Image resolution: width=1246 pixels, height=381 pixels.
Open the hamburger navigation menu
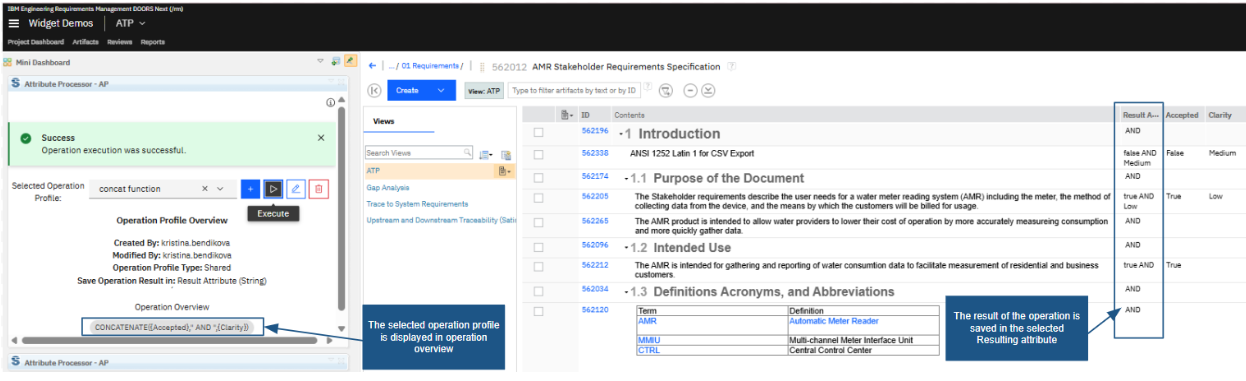click(x=14, y=23)
